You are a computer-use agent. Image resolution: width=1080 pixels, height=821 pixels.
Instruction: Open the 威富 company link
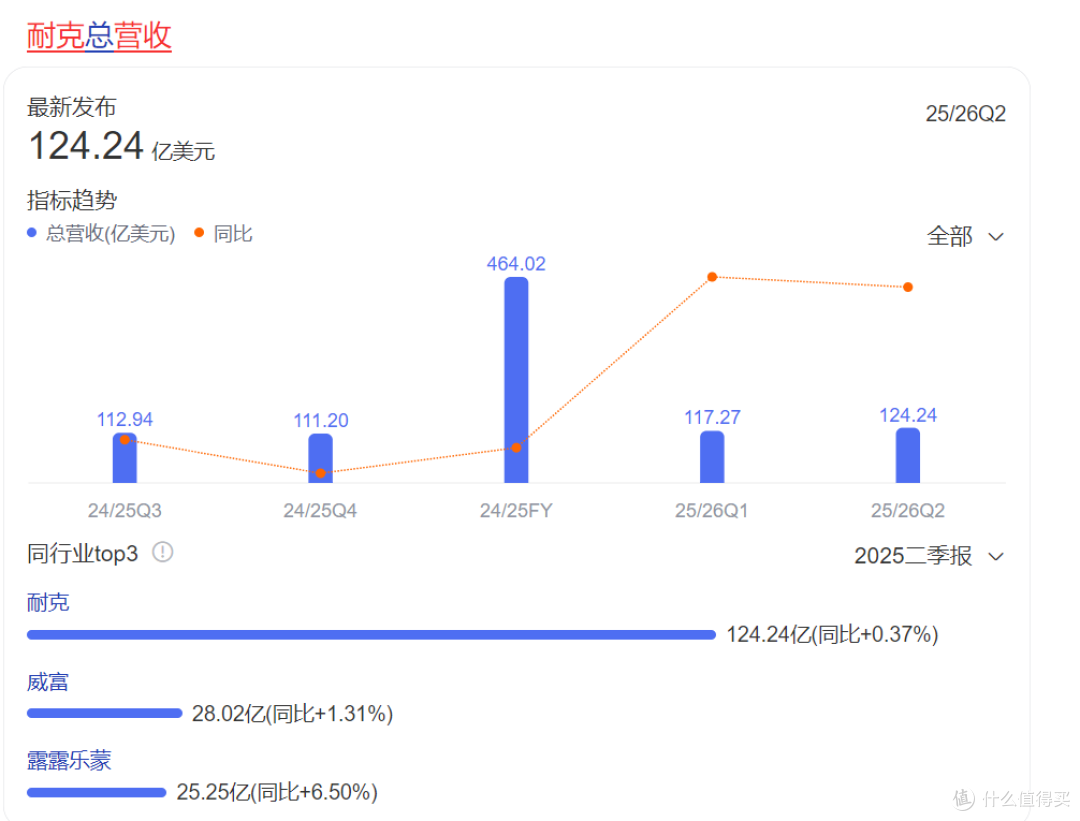[x=48, y=683]
